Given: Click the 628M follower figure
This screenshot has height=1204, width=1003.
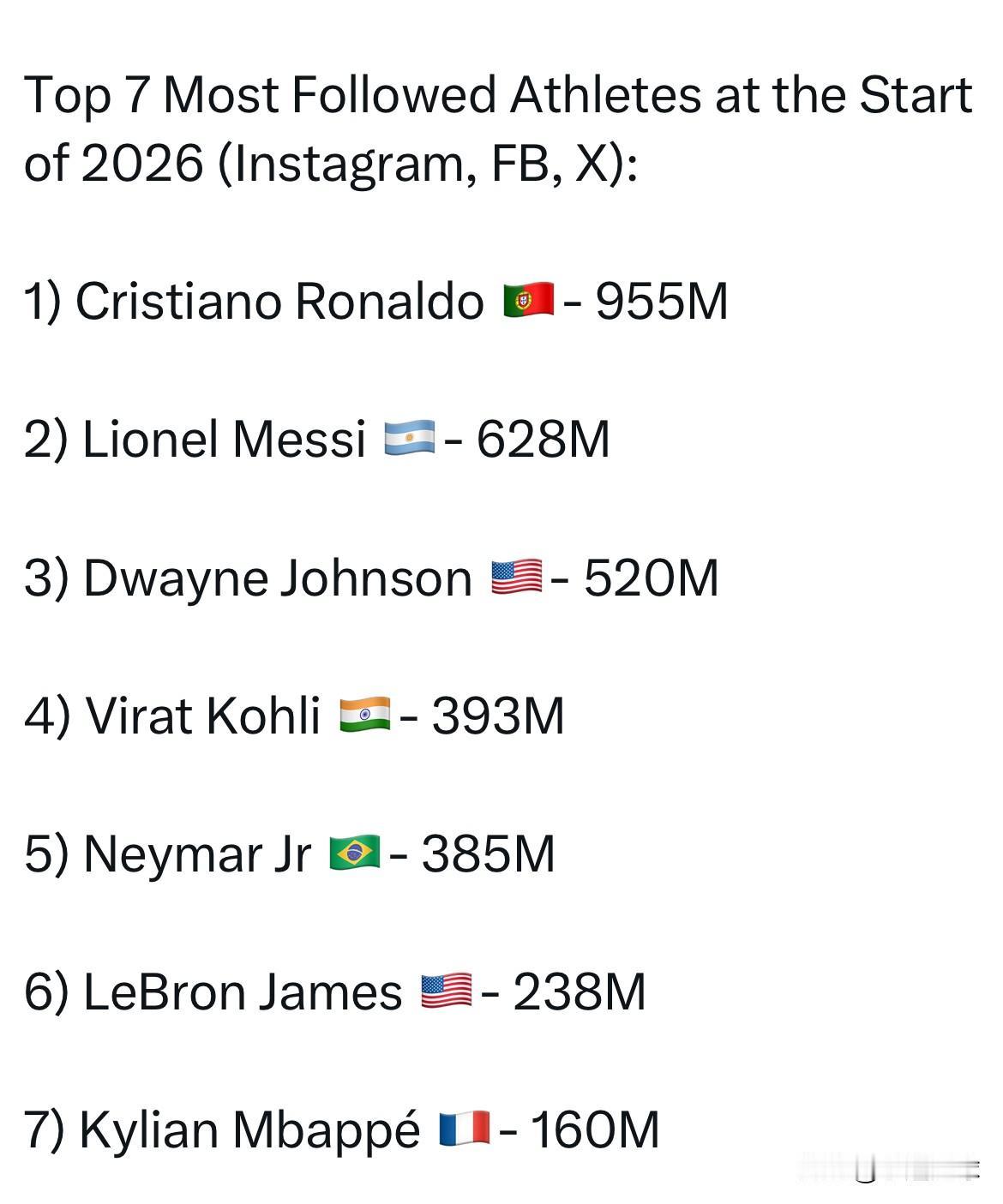Looking at the screenshot, I should pos(544,440).
